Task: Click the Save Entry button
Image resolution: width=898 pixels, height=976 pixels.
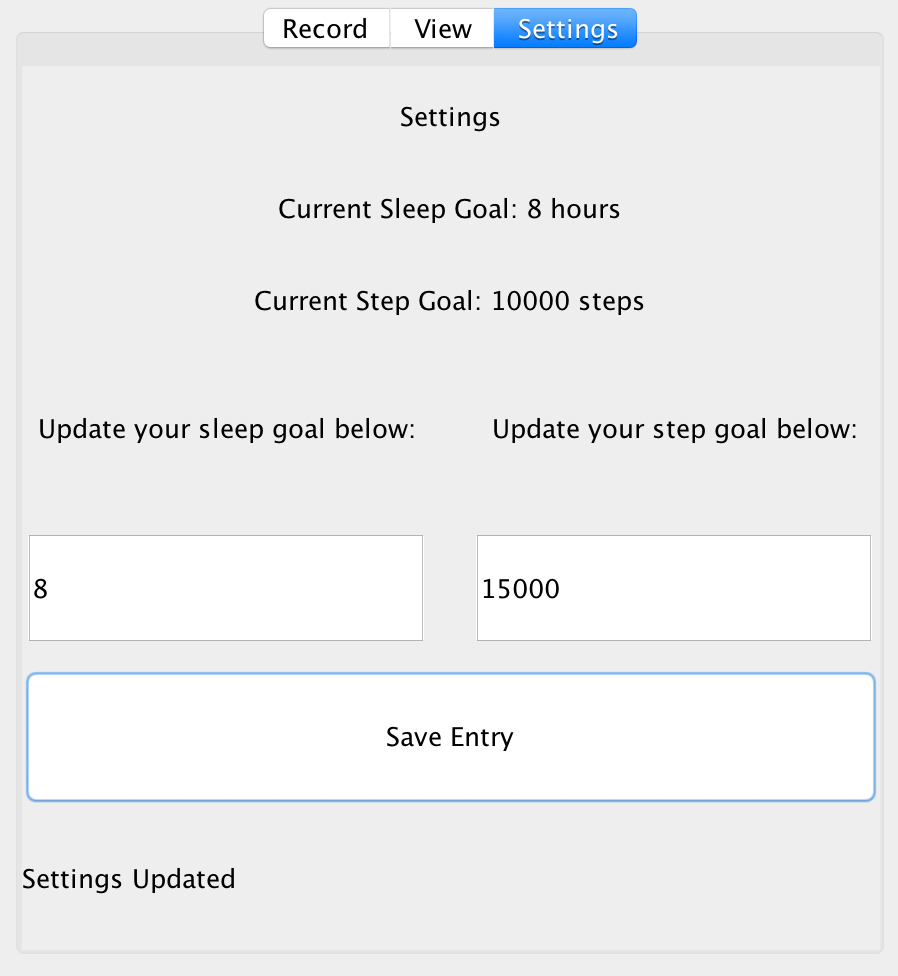Action: (x=451, y=737)
